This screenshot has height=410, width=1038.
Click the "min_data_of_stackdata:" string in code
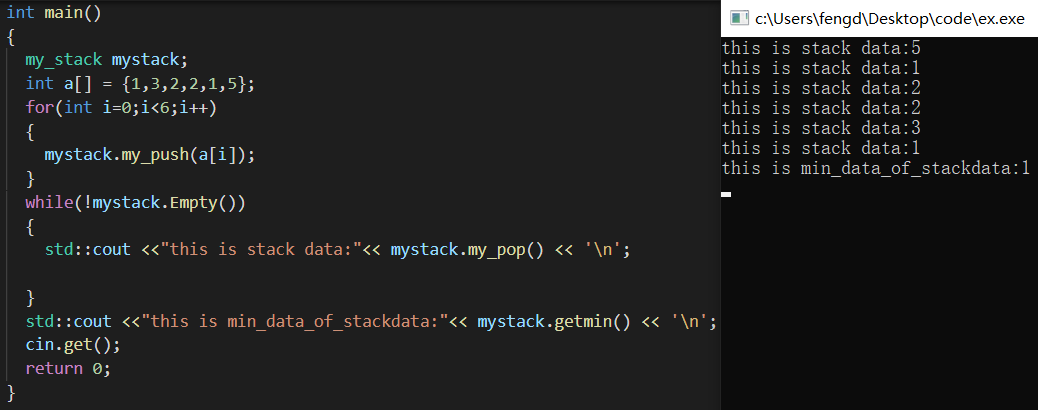300,322
